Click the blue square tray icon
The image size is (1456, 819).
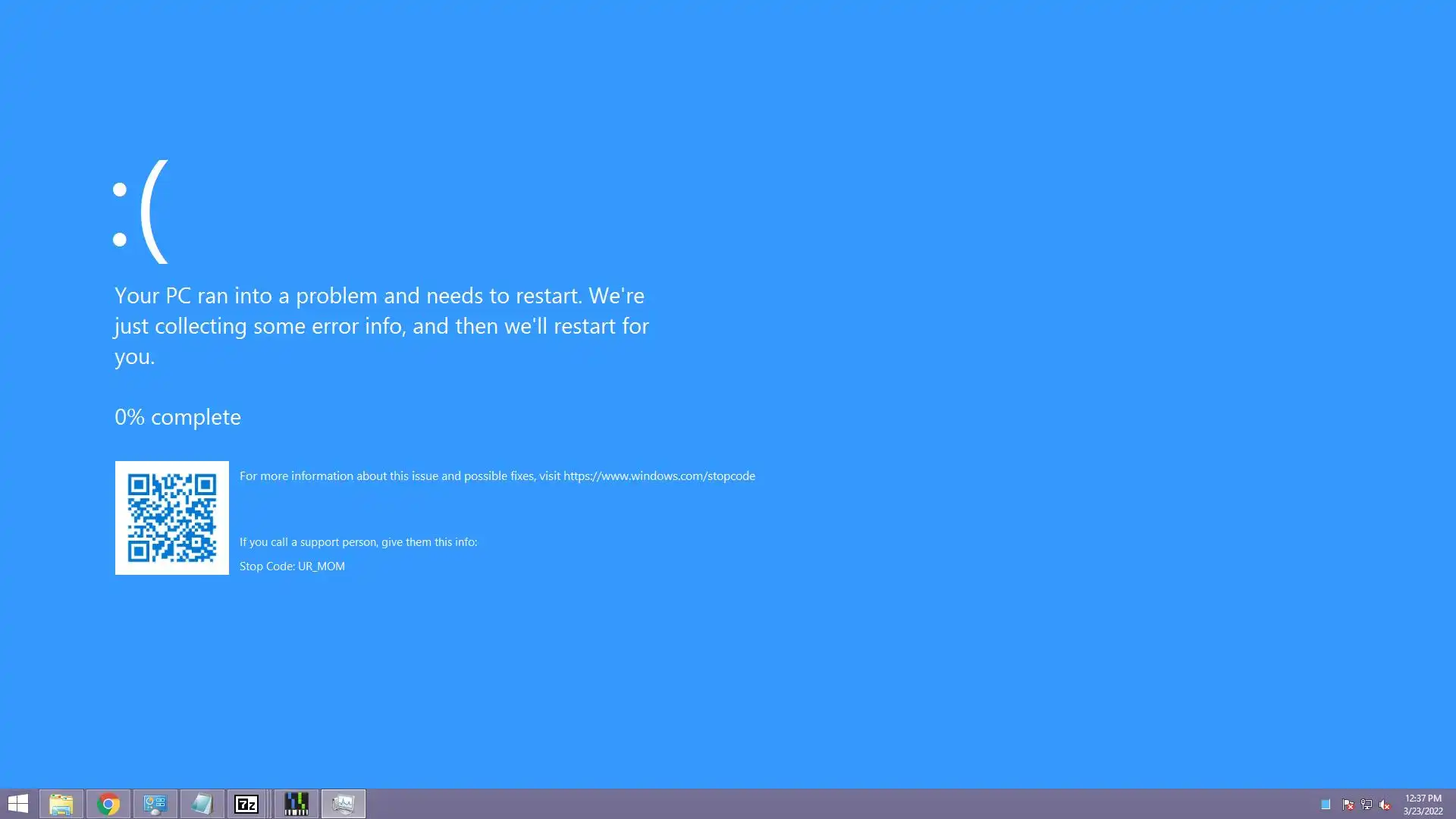click(1326, 805)
